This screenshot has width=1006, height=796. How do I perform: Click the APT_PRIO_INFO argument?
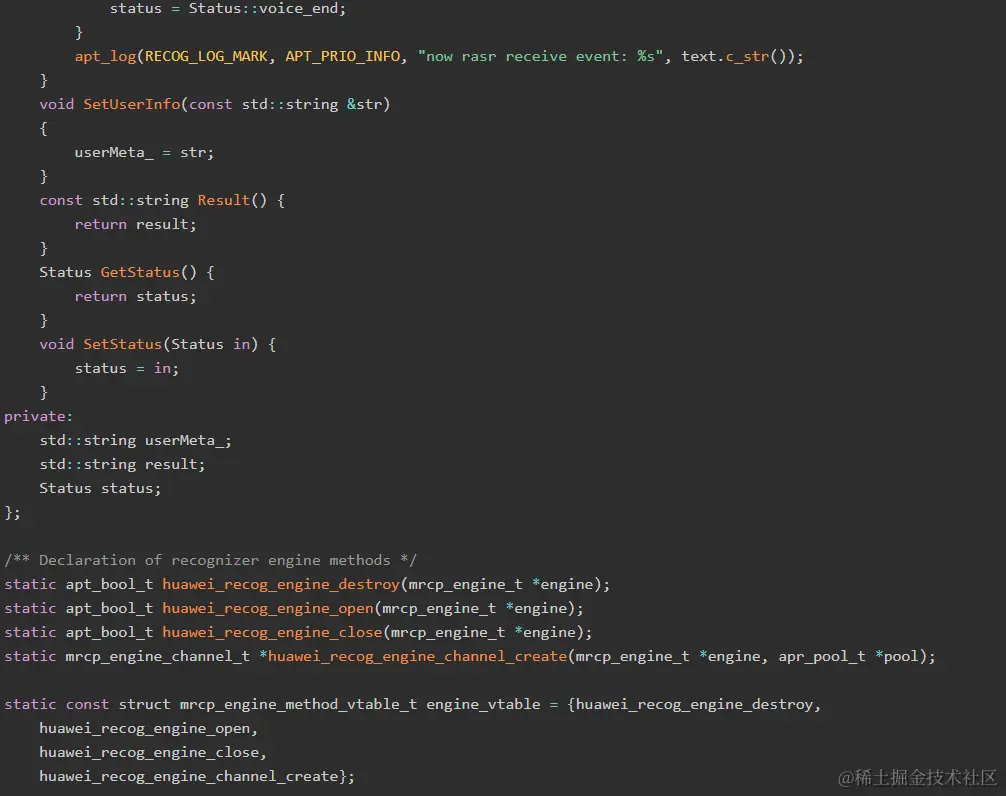click(343, 56)
